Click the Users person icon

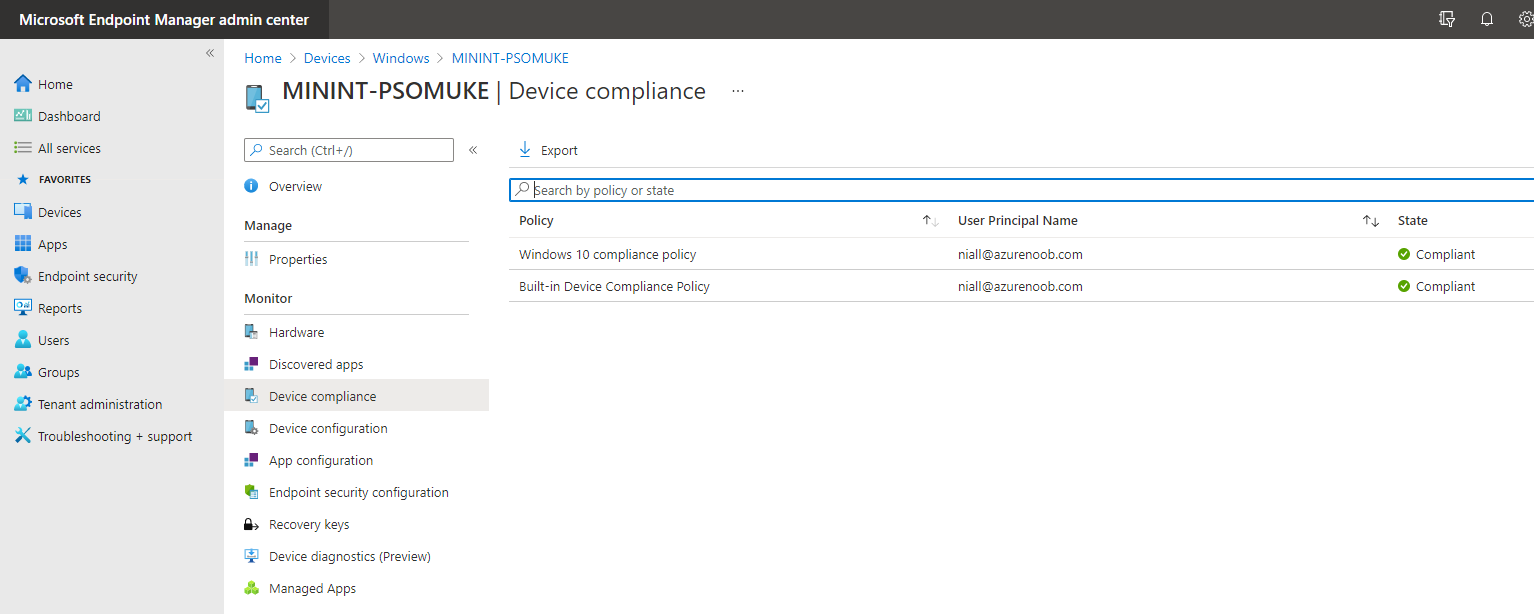pos(23,340)
